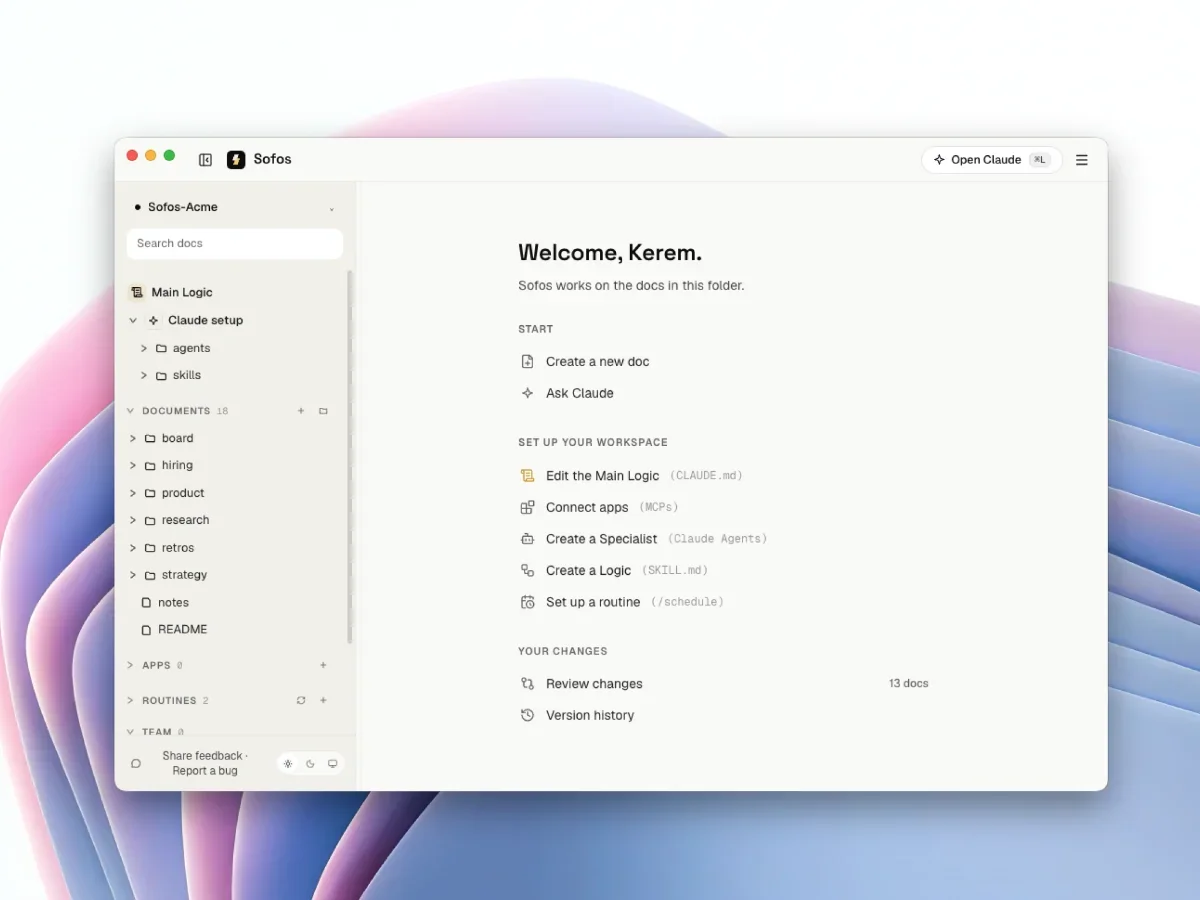Click Edit the Main Logic
The width and height of the screenshot is (1200, 900).
[x=602, y=476]
